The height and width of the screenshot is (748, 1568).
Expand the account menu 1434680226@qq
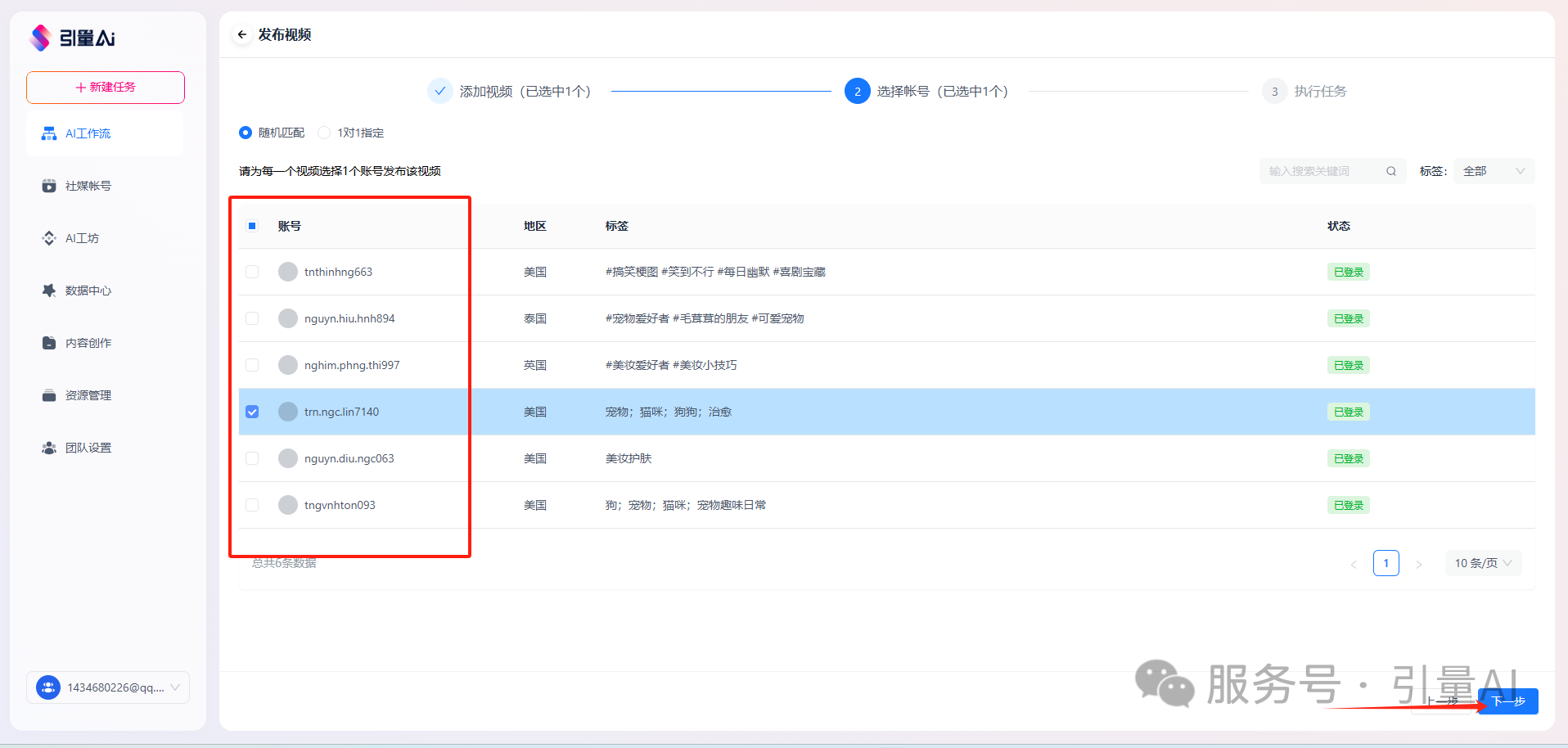[108, 687]
